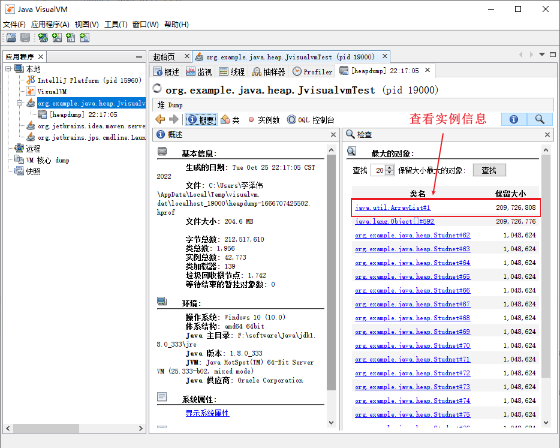
Task: Open the java.util.ArrayList#1 instance link
Action: pyautogui.click(x=393, y=208)
